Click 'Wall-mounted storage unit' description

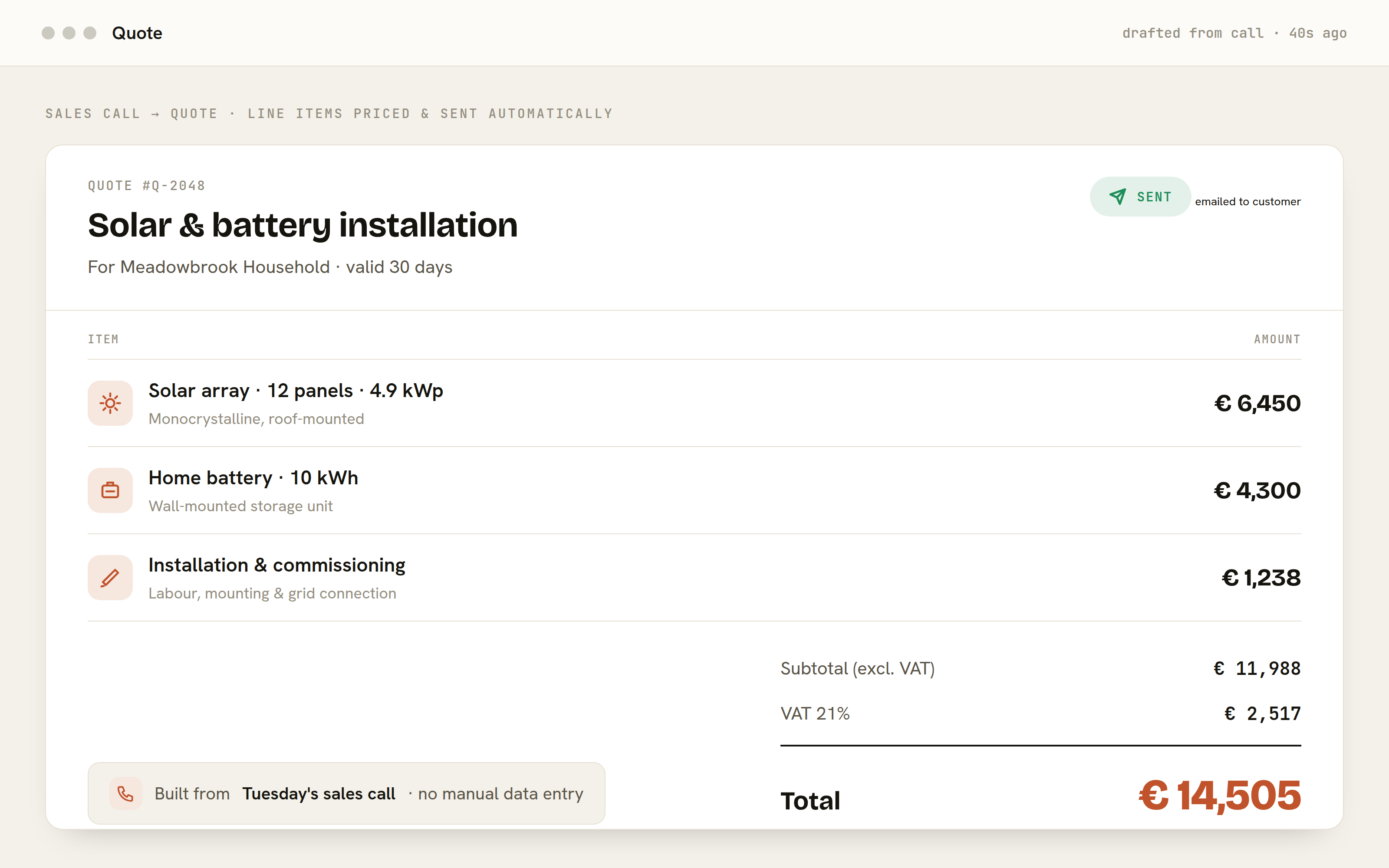pos(240,506)
